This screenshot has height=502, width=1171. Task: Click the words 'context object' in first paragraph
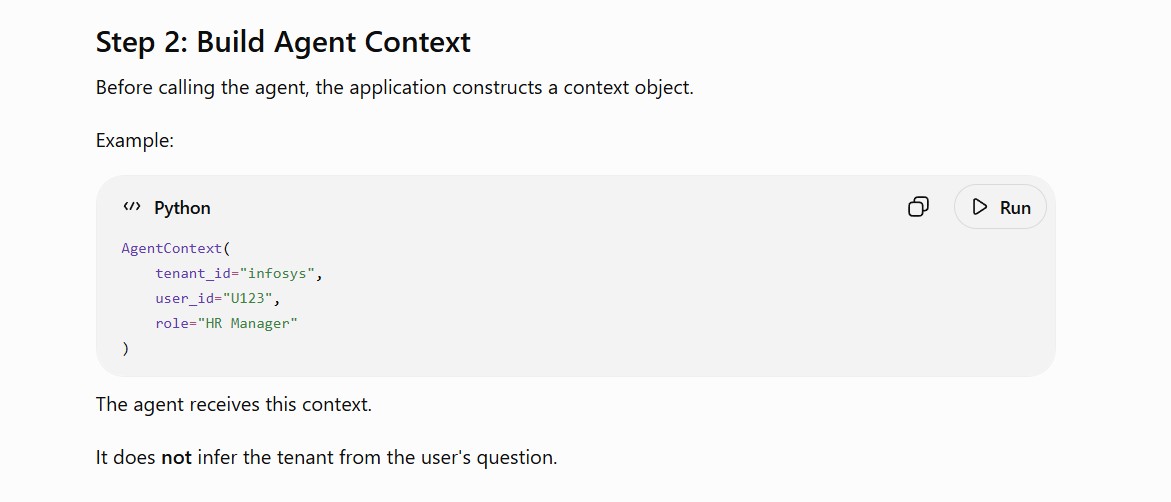pos(628,88)
